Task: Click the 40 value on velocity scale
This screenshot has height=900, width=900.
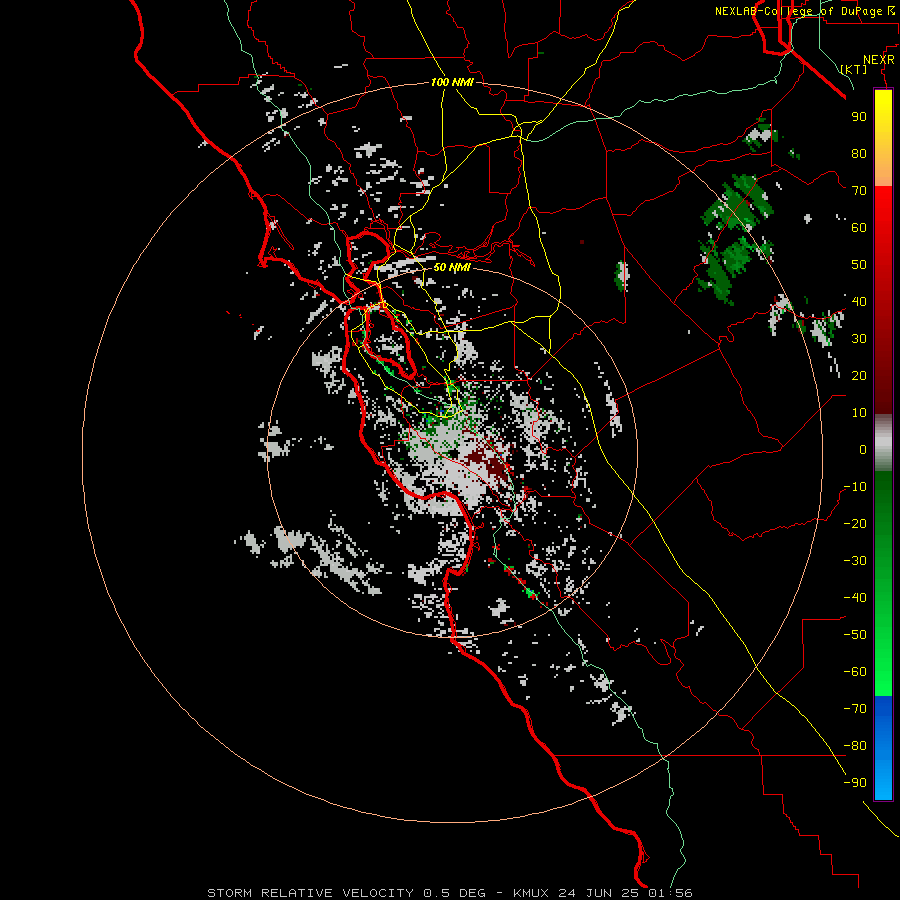Action: pyautogui.click(x=859, y=301)
